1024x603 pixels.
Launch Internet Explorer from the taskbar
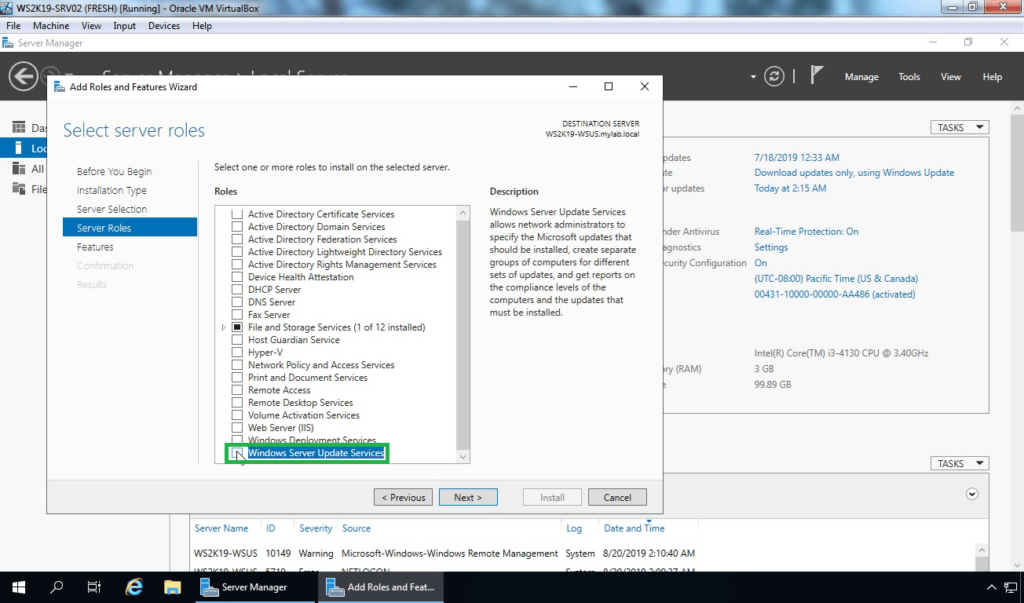tap(134, 587)
